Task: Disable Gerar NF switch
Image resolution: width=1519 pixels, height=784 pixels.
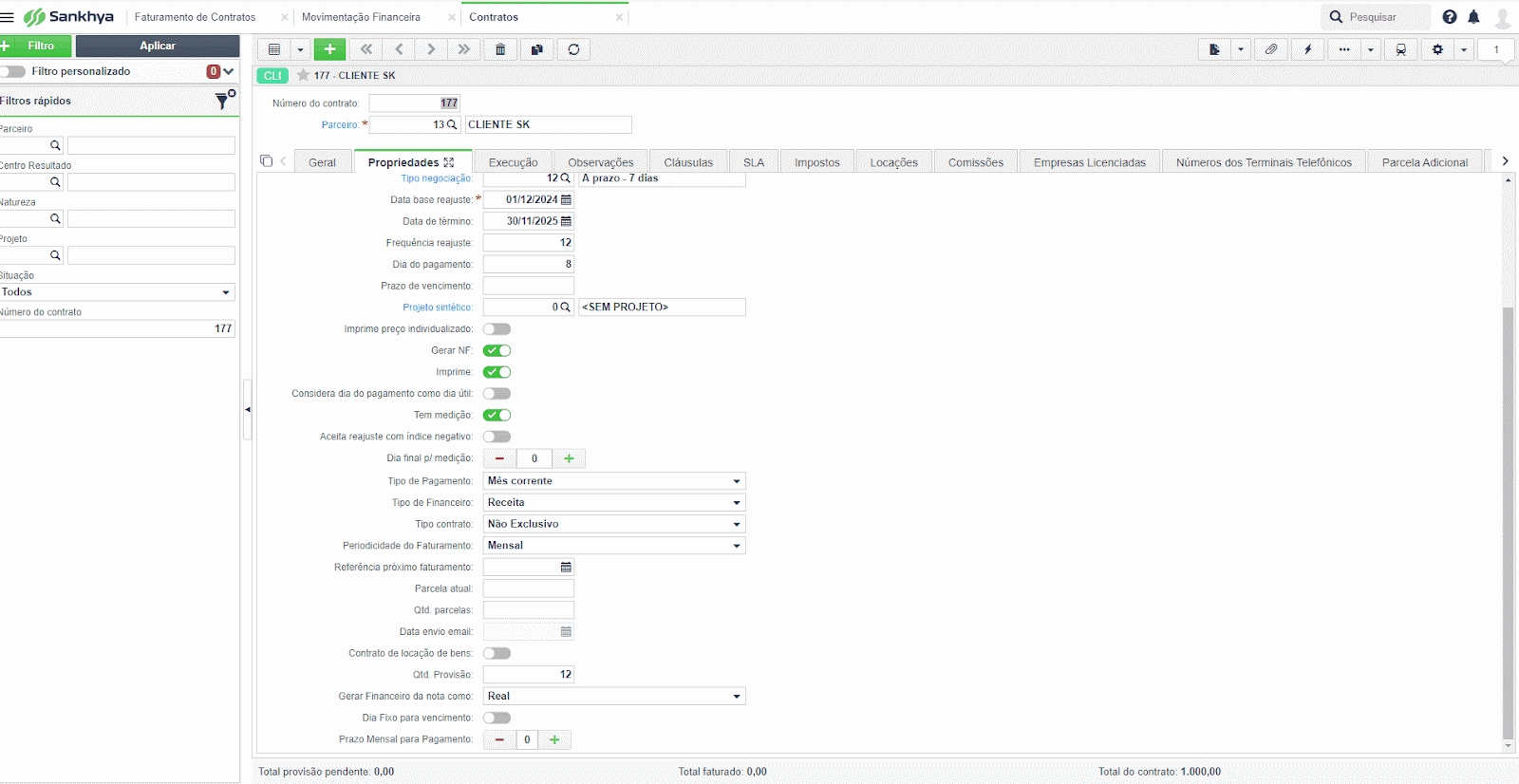Action: click(x=497, y=350)
